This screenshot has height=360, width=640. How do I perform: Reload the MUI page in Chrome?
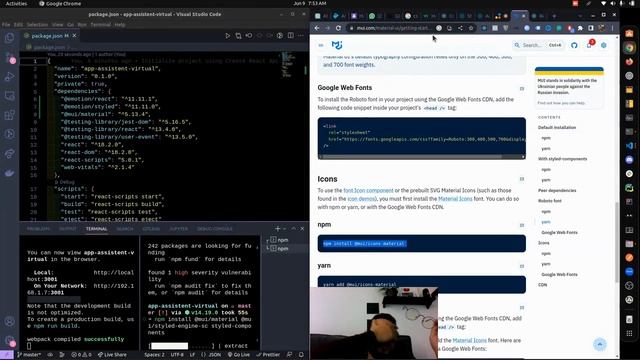[338, 28]
